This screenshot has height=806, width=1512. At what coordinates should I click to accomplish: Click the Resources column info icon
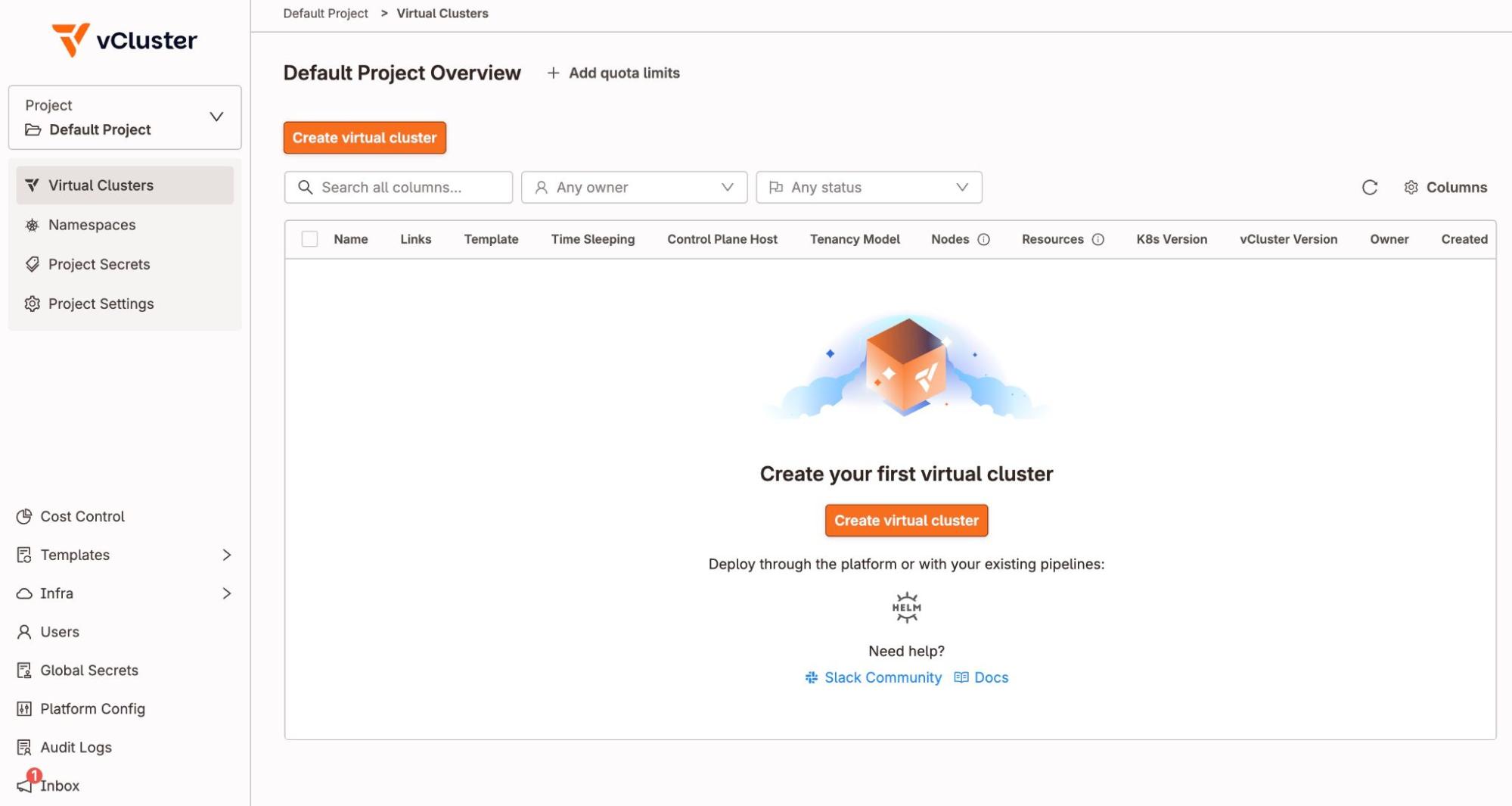pyautogui.click(x=1098, y=240)
